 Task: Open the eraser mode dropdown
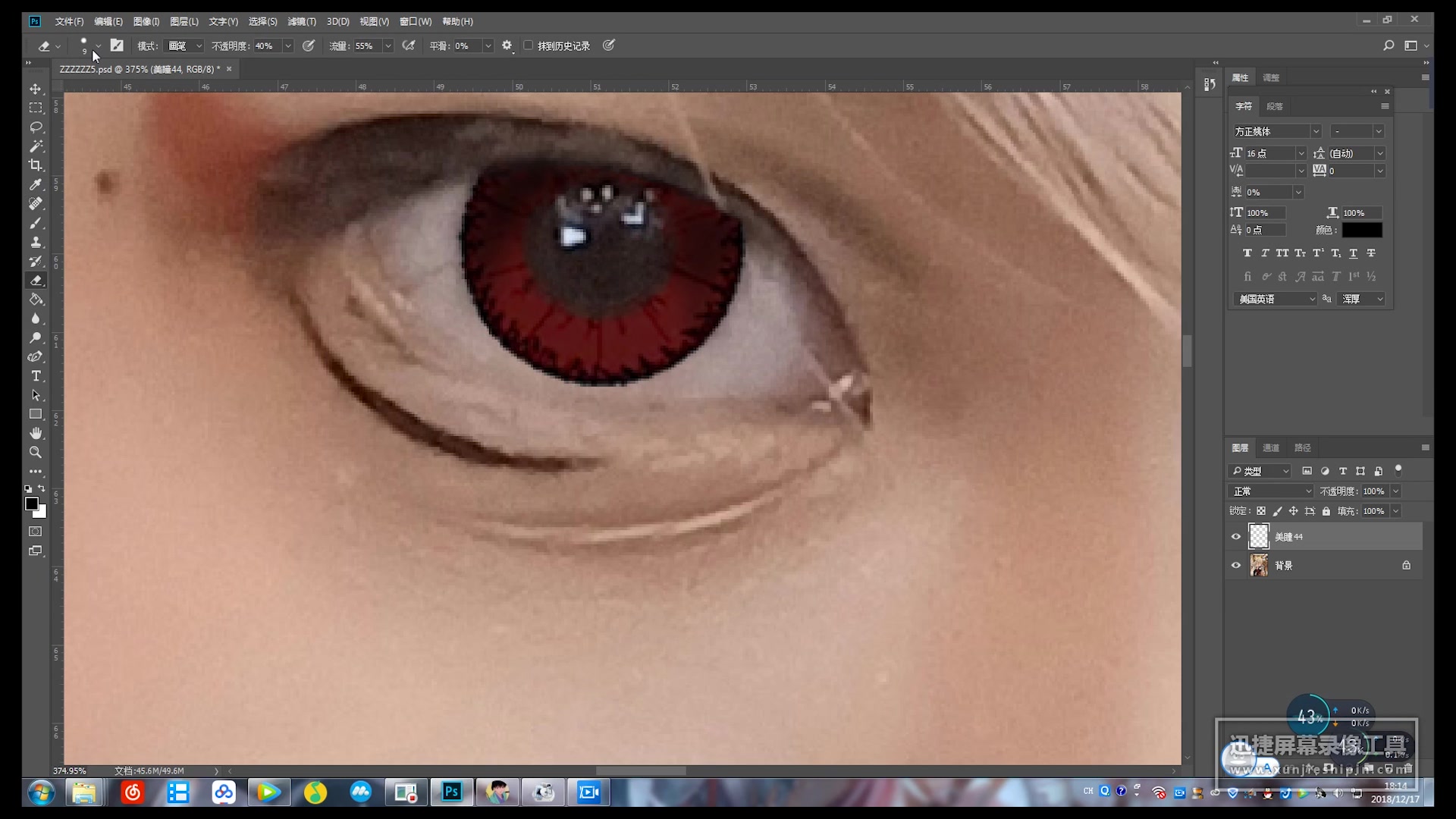click(x=185, y=45)
